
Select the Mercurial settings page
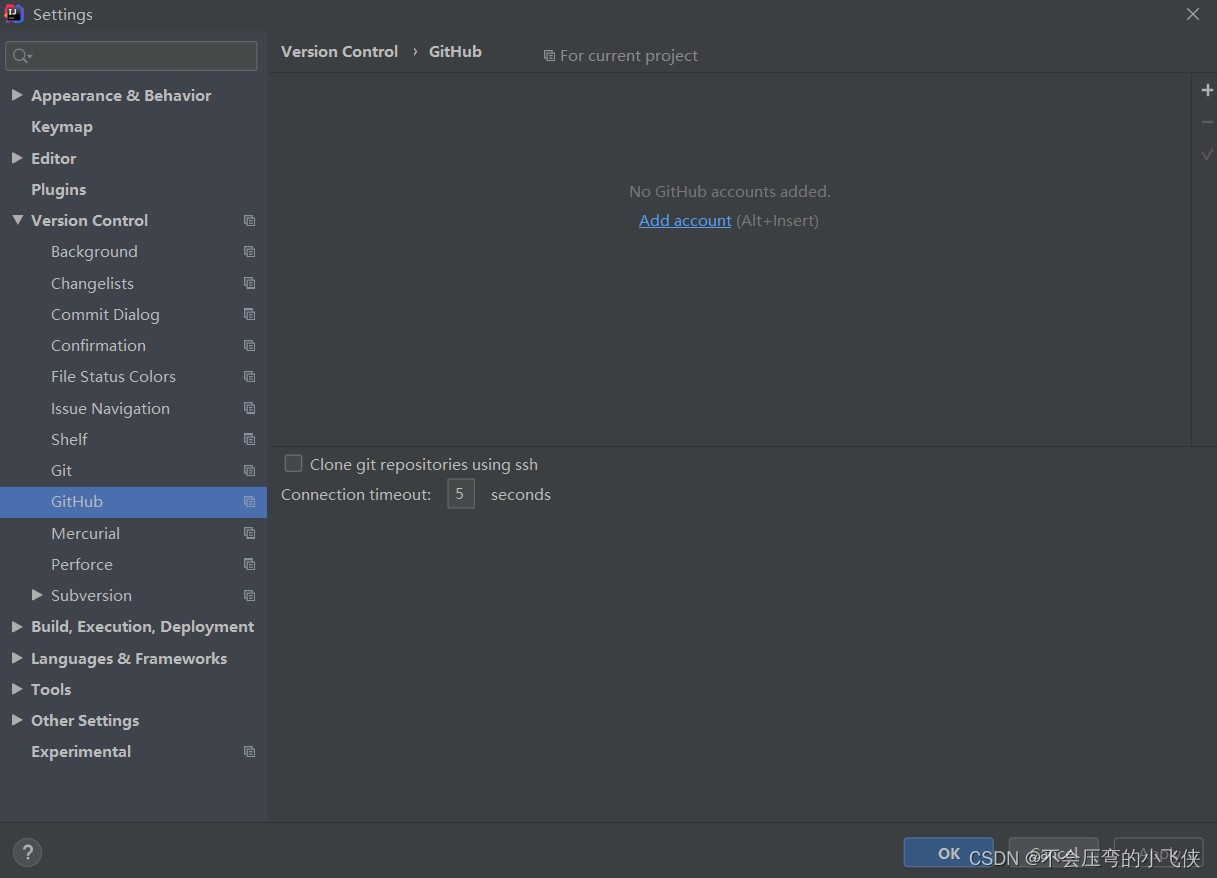(x=85, y=533)
